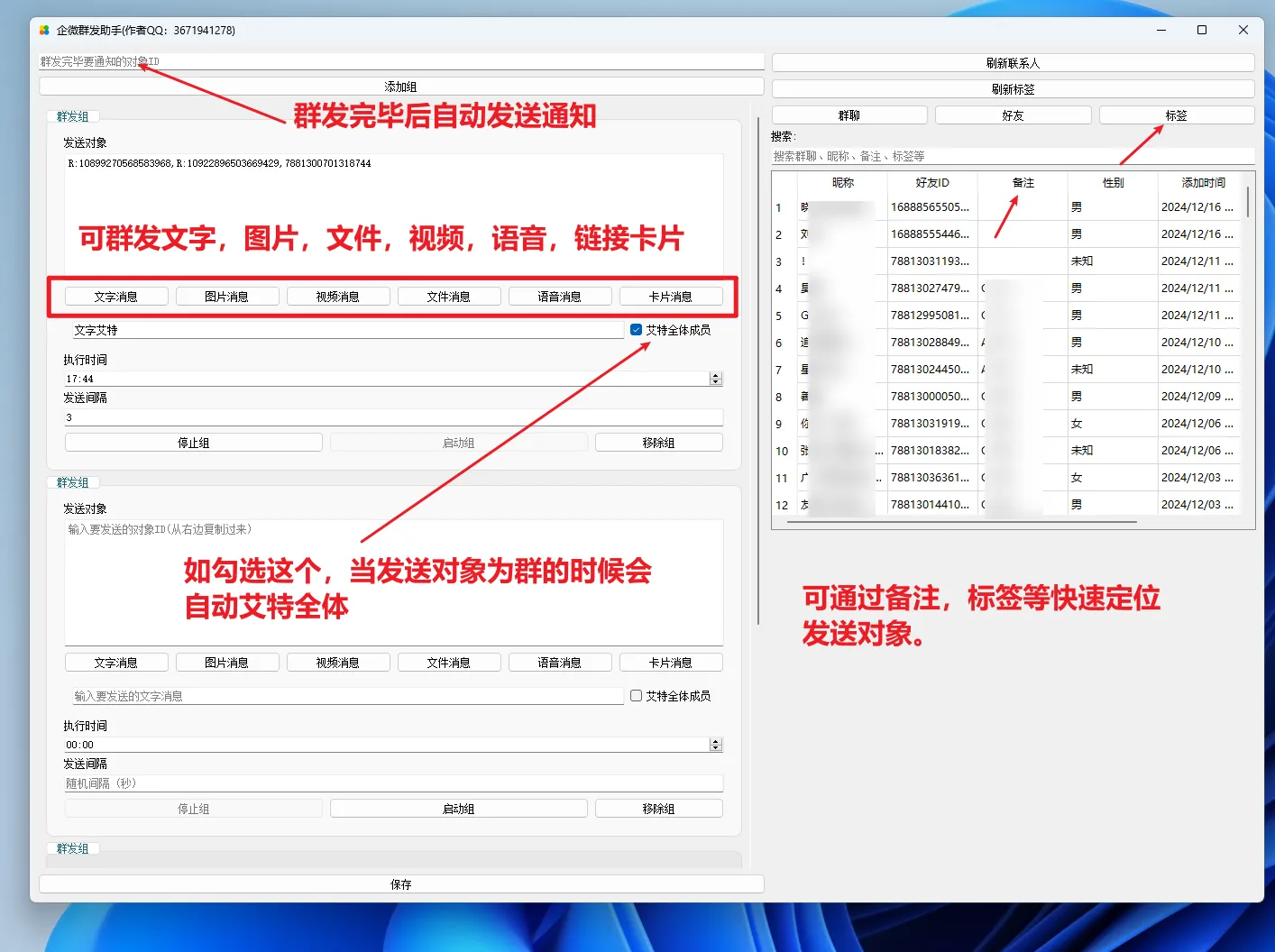The image size is (1275, 952).
Task: Click 刷新联系人 to refresh contacts
Action: click(x=1013, y=63)
